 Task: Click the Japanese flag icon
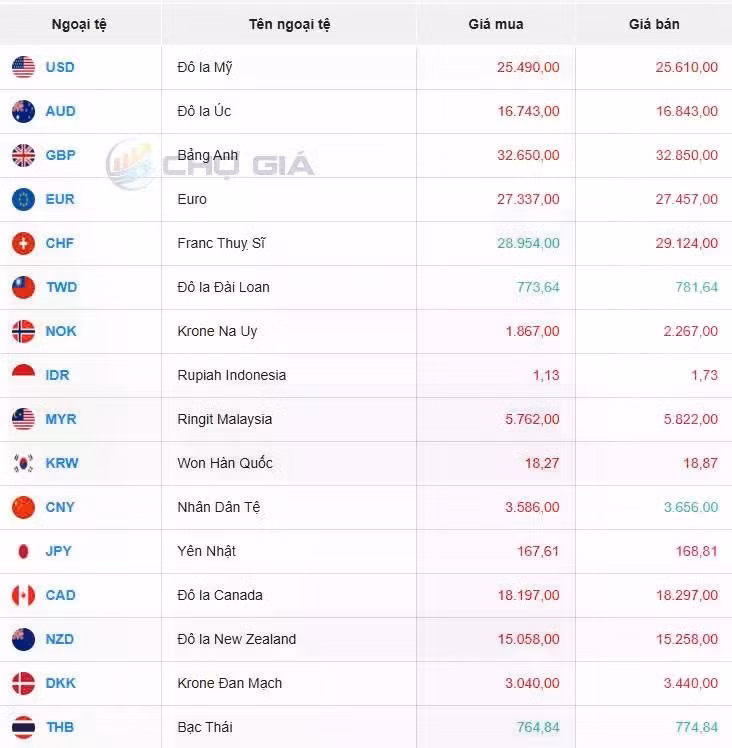[23, 551]
